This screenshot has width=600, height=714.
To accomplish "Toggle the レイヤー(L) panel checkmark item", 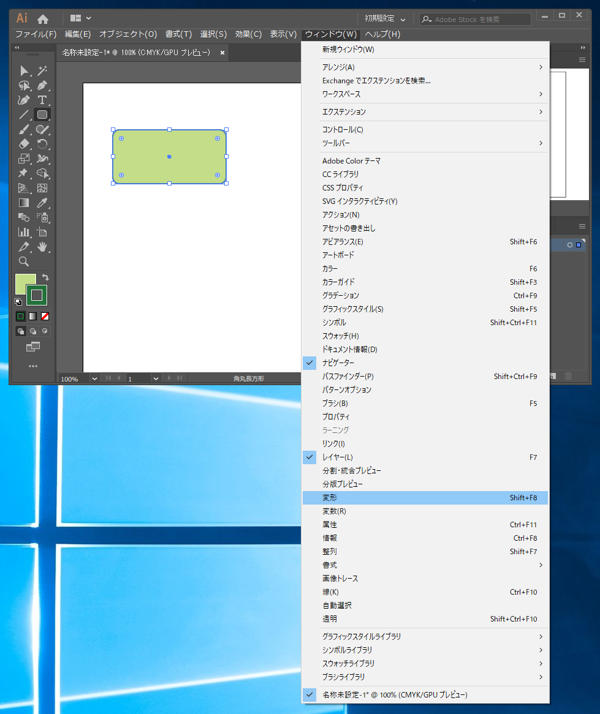I will tap(425, 457).
